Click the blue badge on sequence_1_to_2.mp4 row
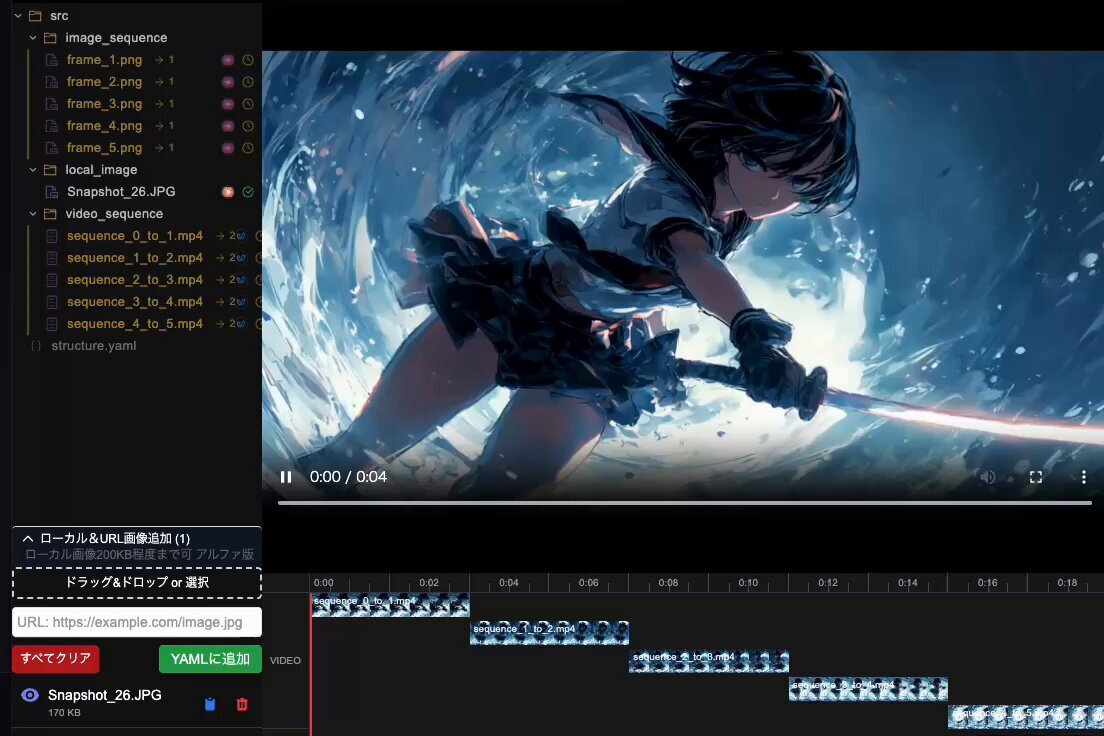The image size is (1104, 736). [x=242, y=258]
